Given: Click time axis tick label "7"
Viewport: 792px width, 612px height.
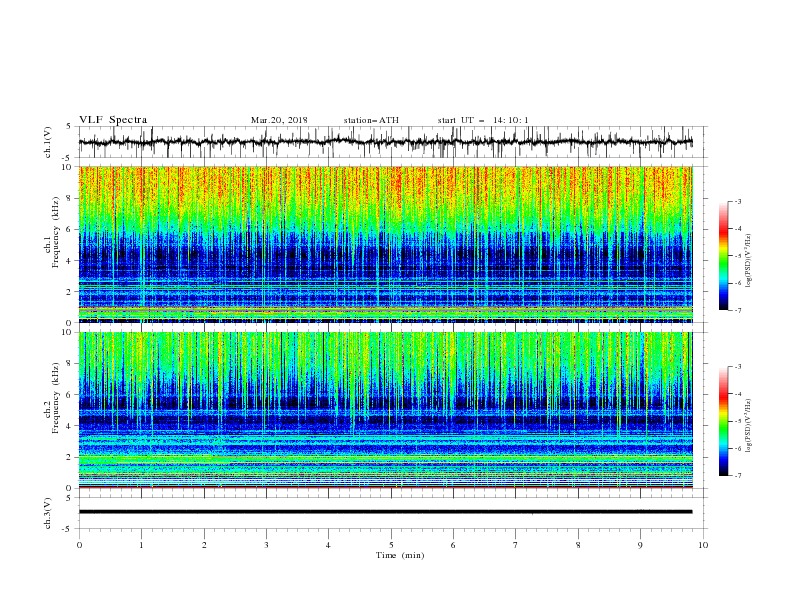Looking at the screenshot, I should point(515,545).
